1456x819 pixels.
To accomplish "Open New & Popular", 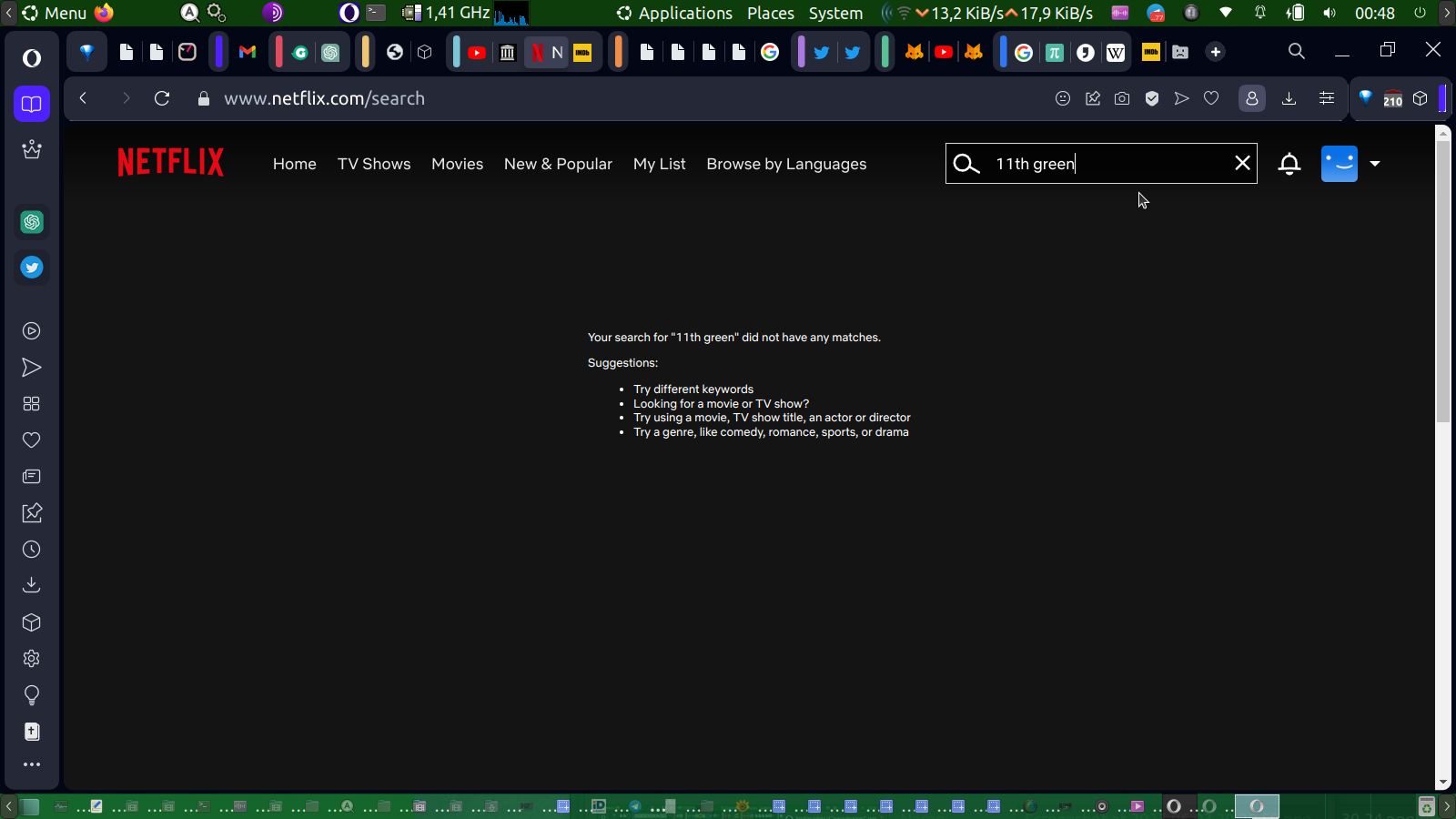I will 558,164.
